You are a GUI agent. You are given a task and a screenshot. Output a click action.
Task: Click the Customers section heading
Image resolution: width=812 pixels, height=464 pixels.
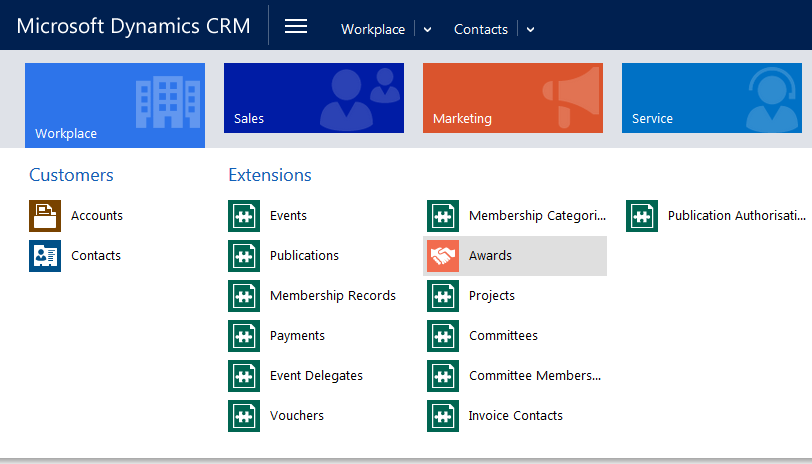coord(71,175)
